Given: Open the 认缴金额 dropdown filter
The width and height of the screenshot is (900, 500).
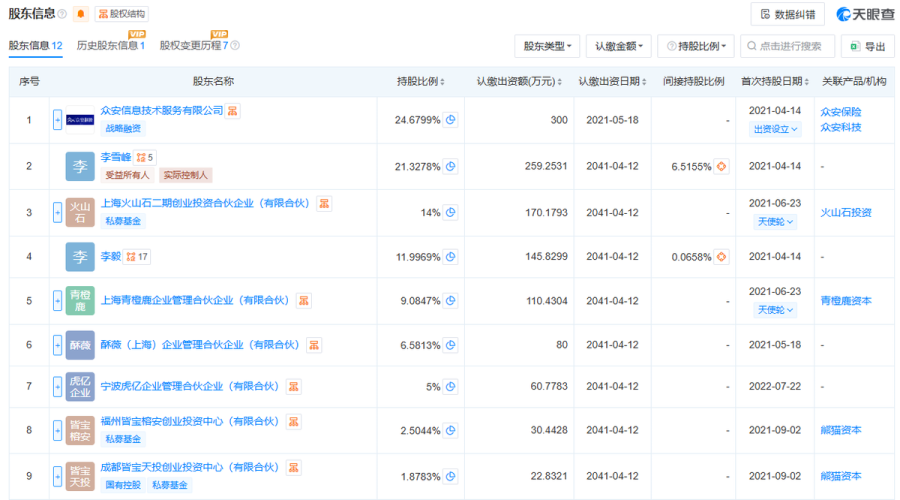Looking at the screenshot, I should (618, 46).
